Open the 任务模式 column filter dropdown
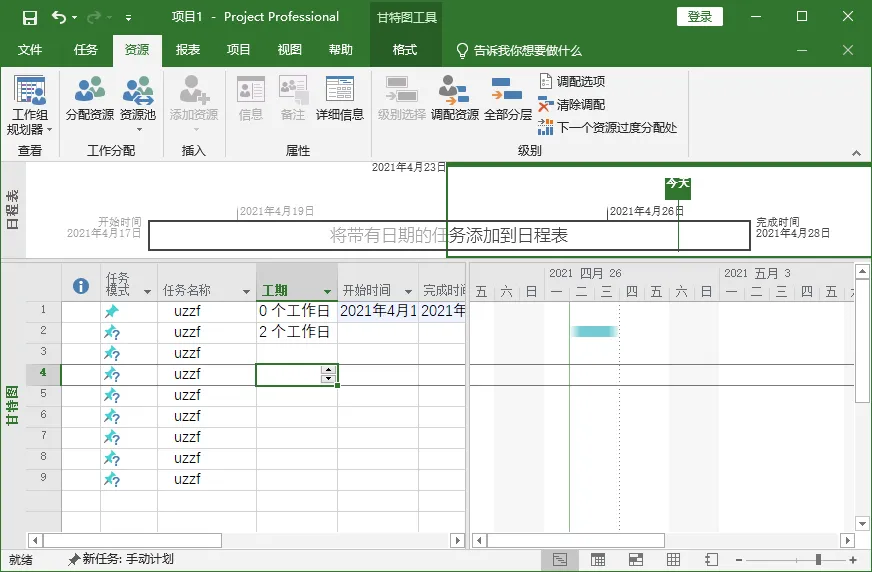Image resolution: width=872 pixels, height=572 pixels. click(x=147, y=291)
